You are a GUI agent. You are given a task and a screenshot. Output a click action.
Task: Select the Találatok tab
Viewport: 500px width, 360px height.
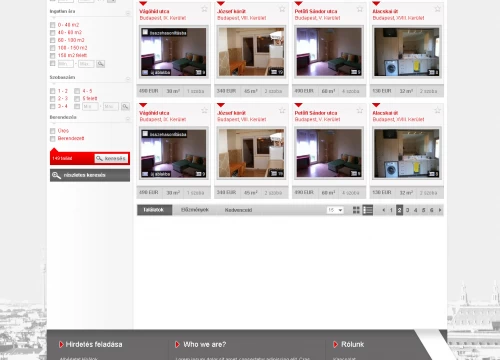(x=154, y=210)
